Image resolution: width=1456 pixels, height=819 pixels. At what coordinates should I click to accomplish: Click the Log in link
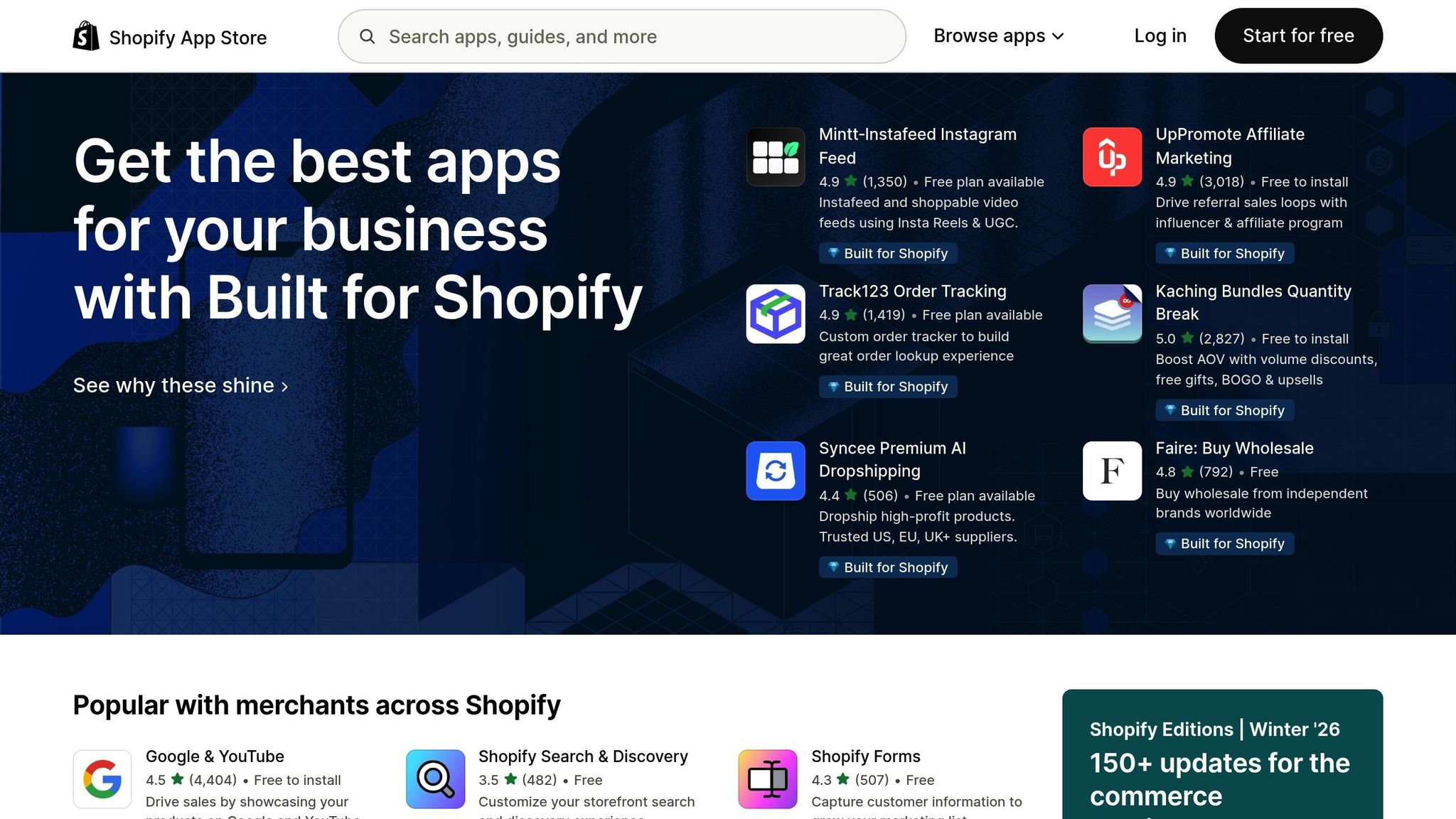1160,36
